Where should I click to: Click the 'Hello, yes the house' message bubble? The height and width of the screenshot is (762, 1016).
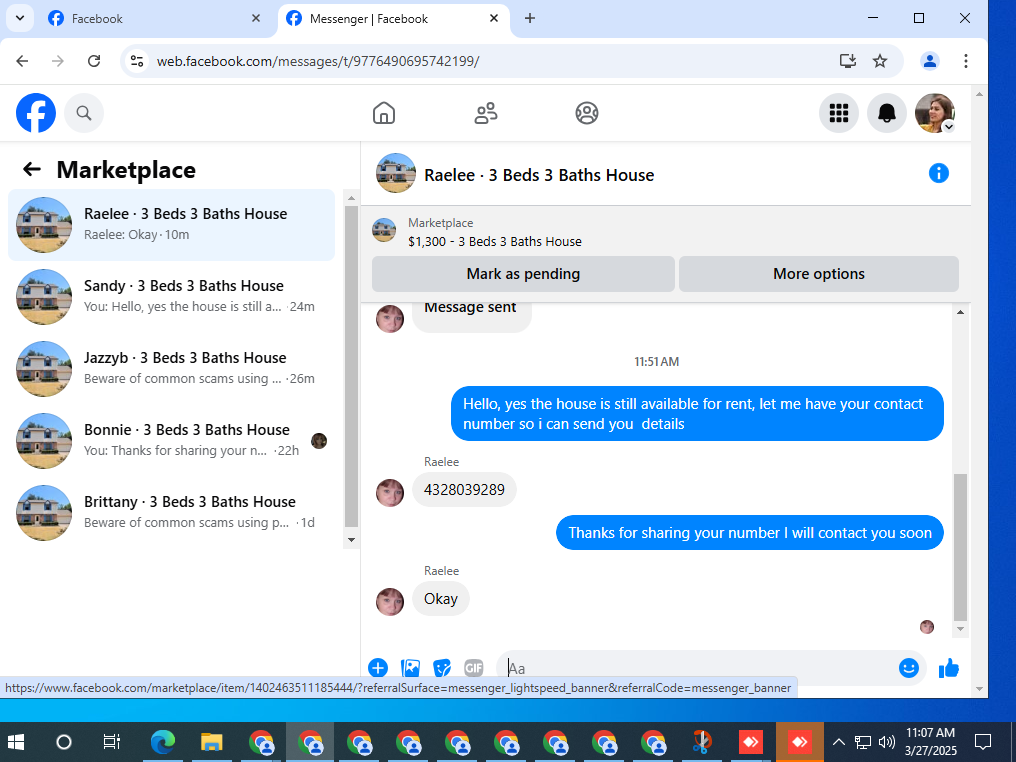coord(697,413)
